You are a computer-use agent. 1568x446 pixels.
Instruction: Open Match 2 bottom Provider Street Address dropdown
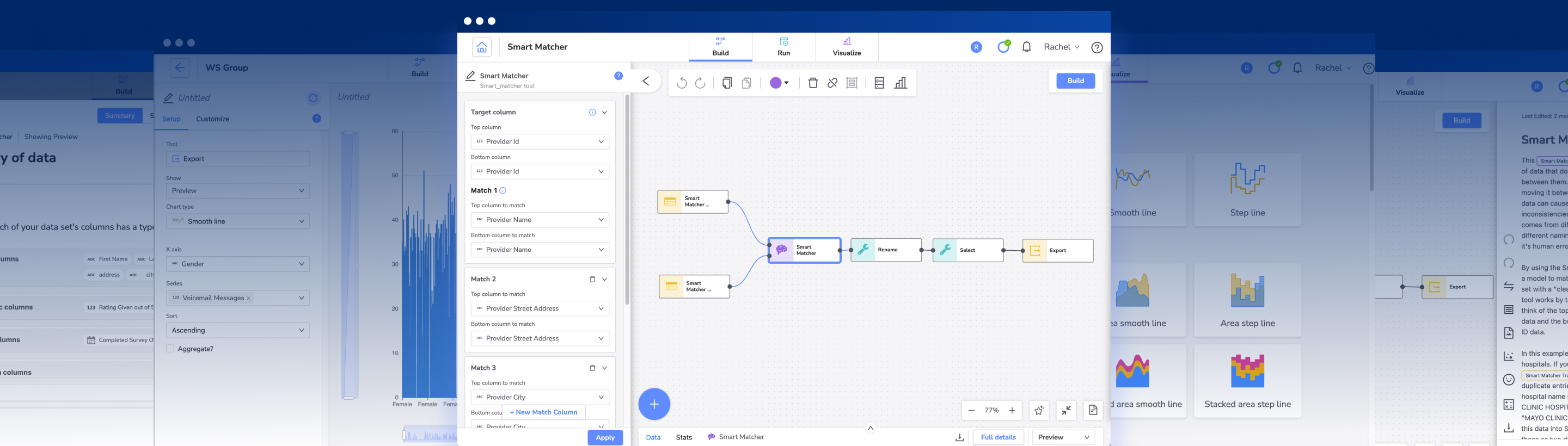tap(540, 338)
